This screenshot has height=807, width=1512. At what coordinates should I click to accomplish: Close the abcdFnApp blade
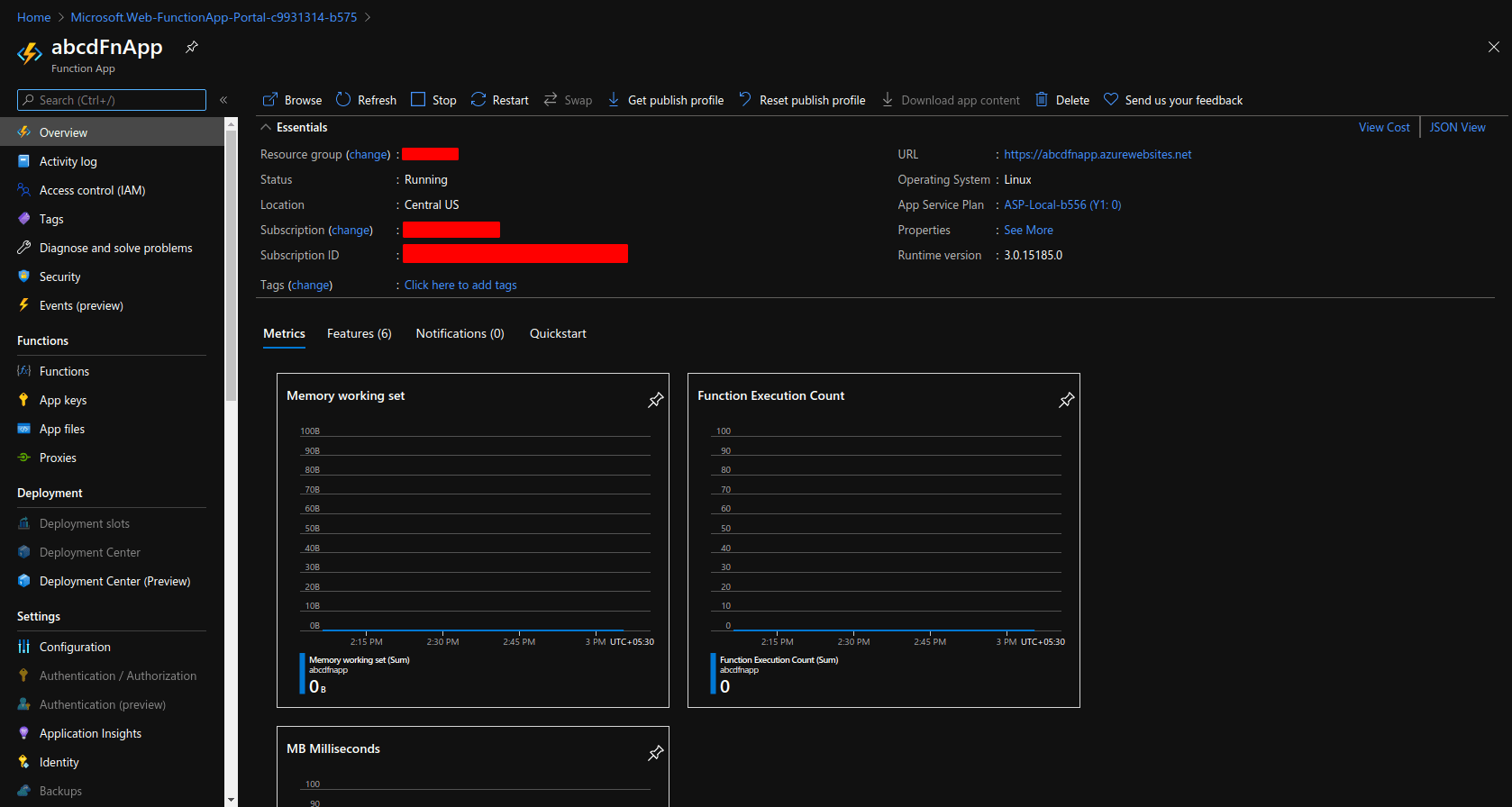(x=1493, y=47)
